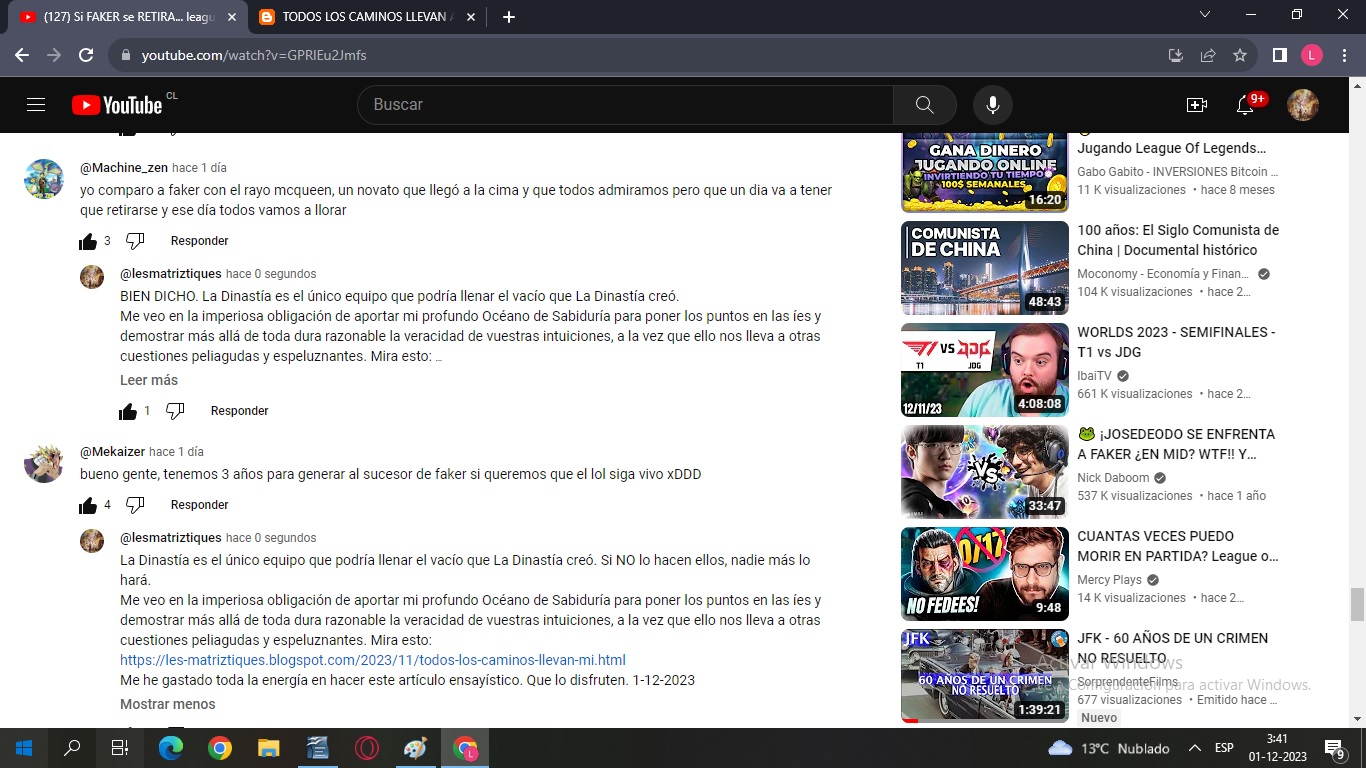
Task: Expand the reply with Leer más
Action: pos(149,380)
